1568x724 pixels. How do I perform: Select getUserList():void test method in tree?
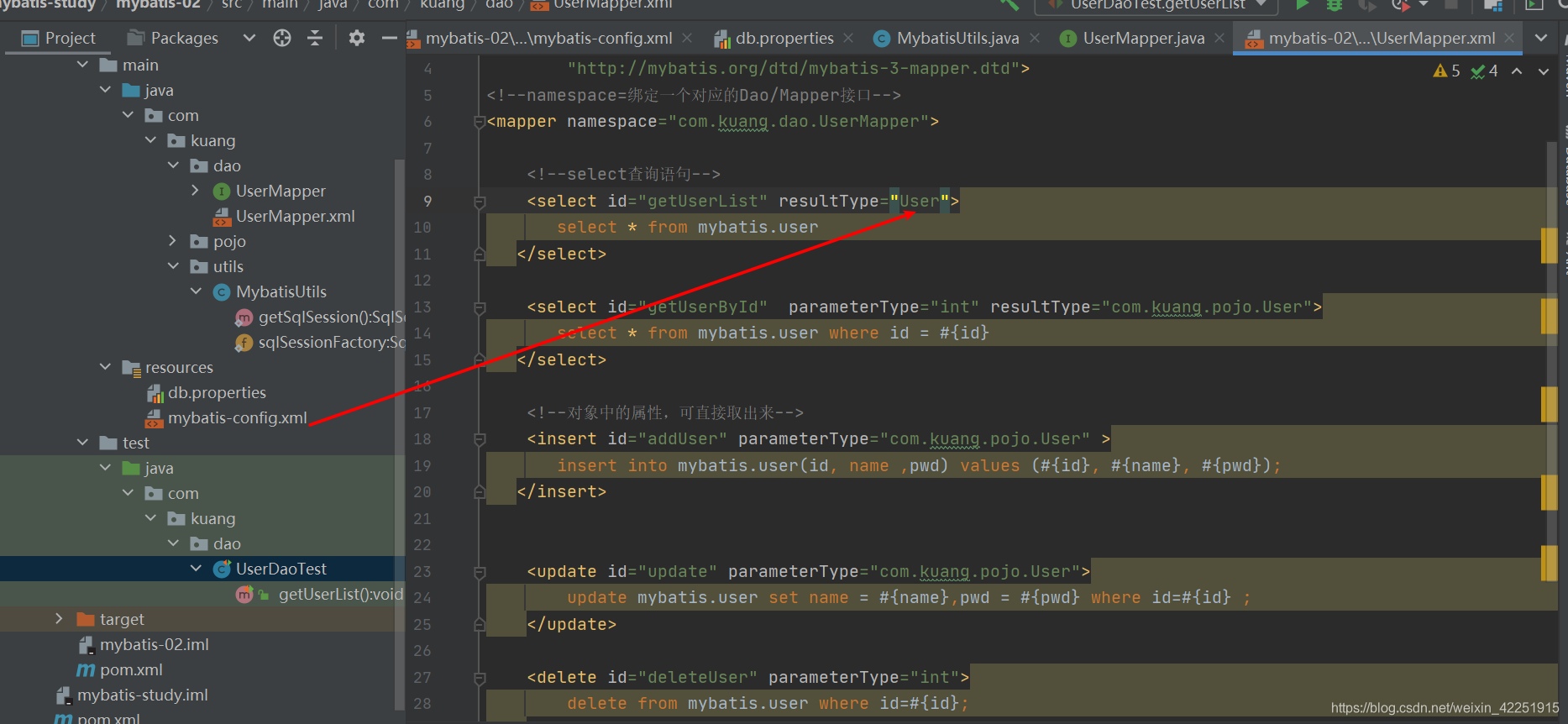tap(340, 595)
